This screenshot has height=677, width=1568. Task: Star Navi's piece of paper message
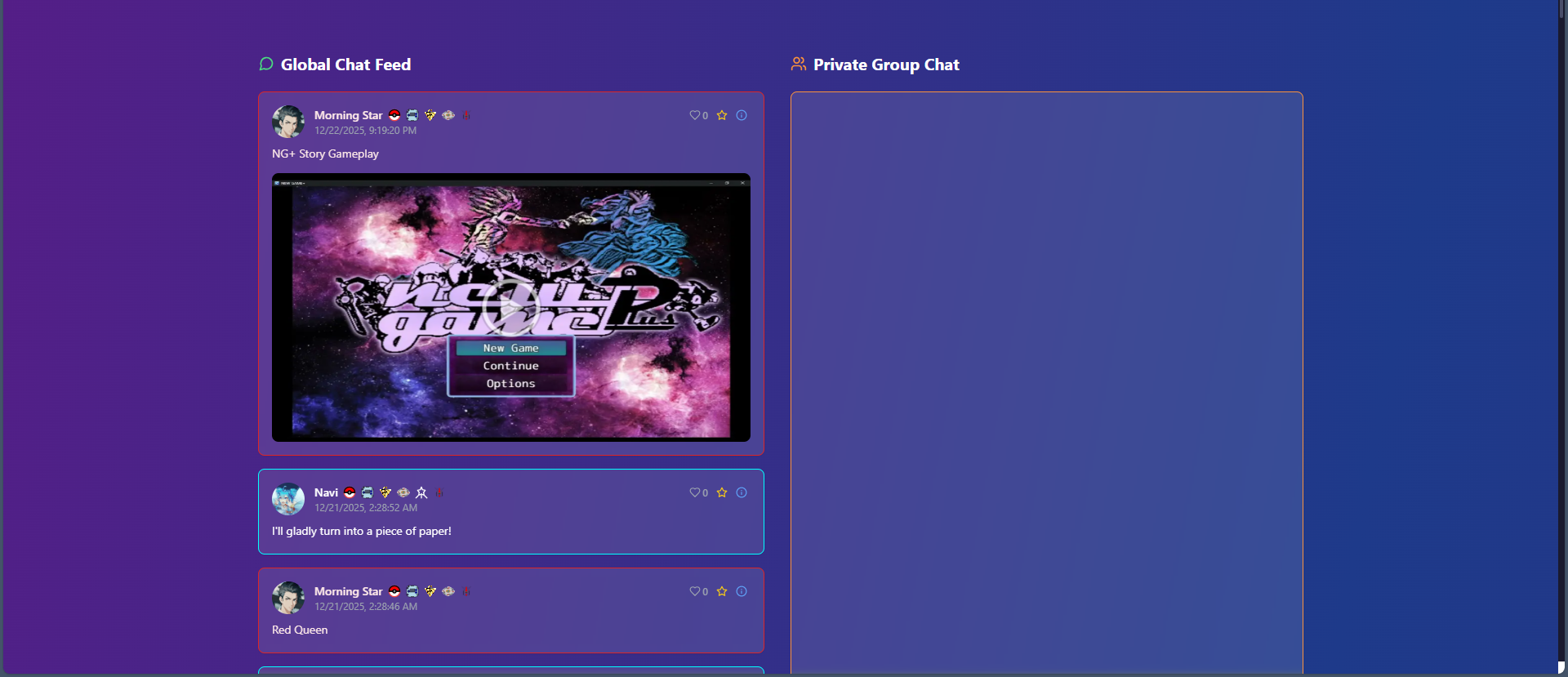pyautogui.click(x=722, y=492)
